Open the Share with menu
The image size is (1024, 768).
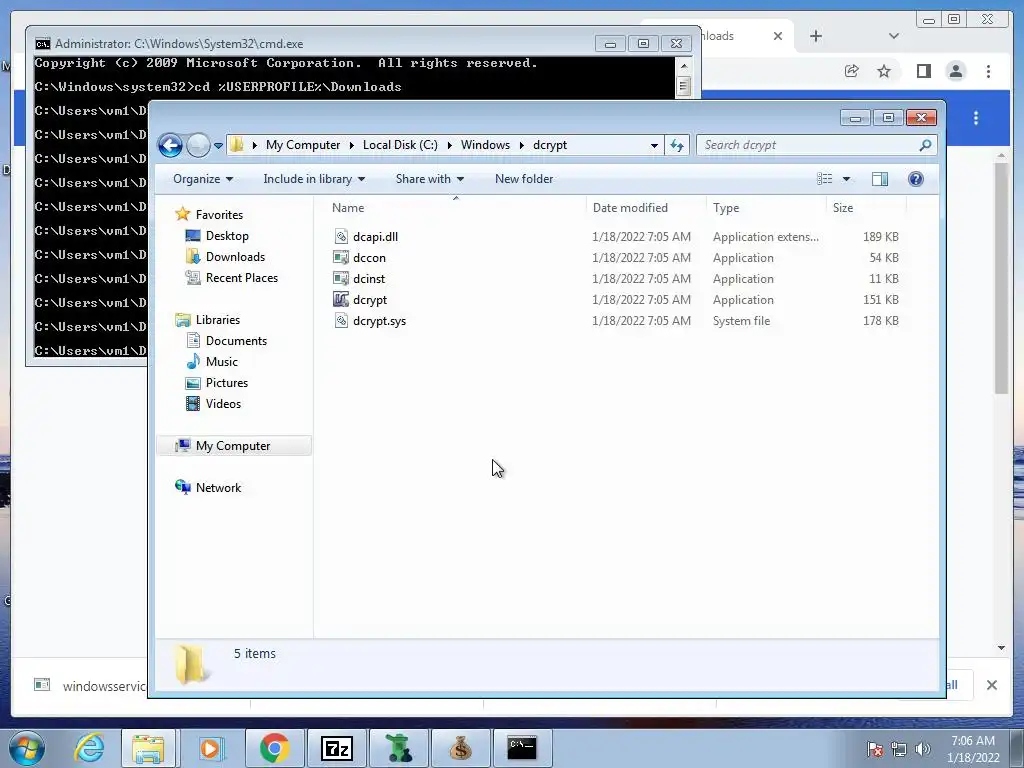click(x=430, y=179)
